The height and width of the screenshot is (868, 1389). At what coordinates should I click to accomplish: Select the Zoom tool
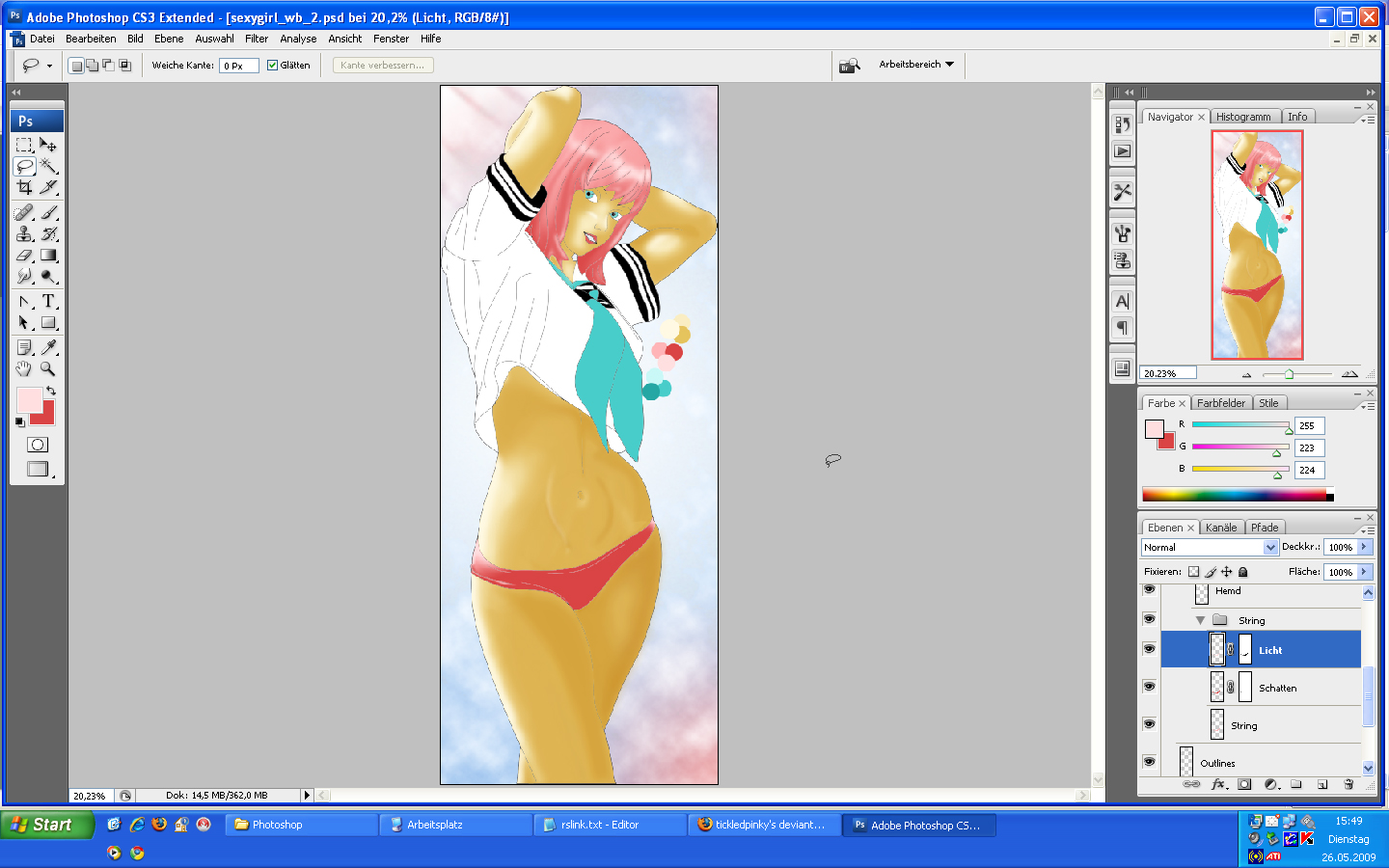49,368
